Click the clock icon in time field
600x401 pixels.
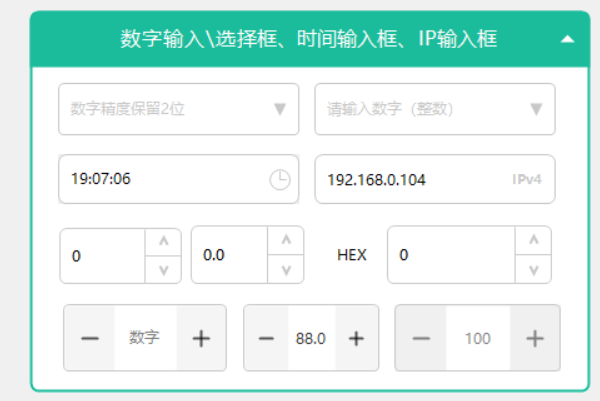(x=280, y=179)
